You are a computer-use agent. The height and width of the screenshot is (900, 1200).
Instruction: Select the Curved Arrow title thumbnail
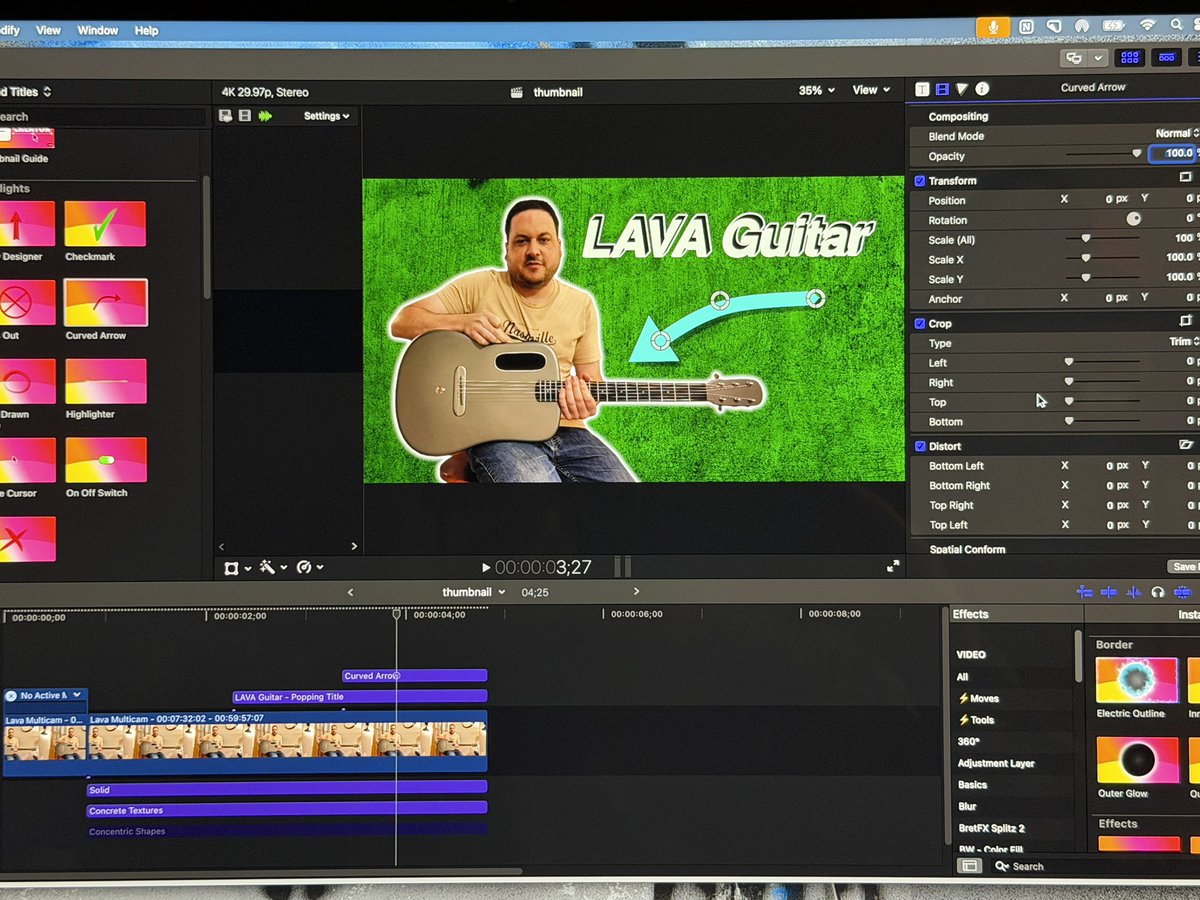pyautogui.click(x=106, y=303)
